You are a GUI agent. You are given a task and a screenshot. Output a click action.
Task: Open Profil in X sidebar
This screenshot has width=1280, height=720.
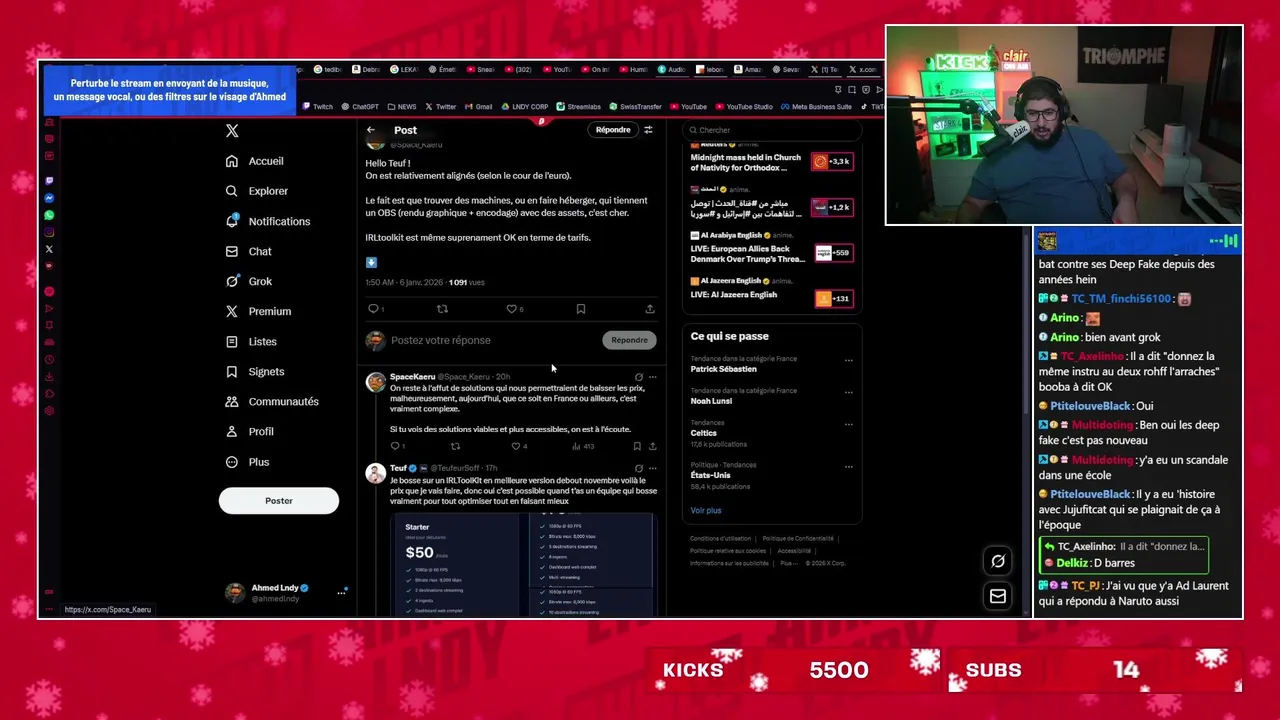[x=249, y=431]
